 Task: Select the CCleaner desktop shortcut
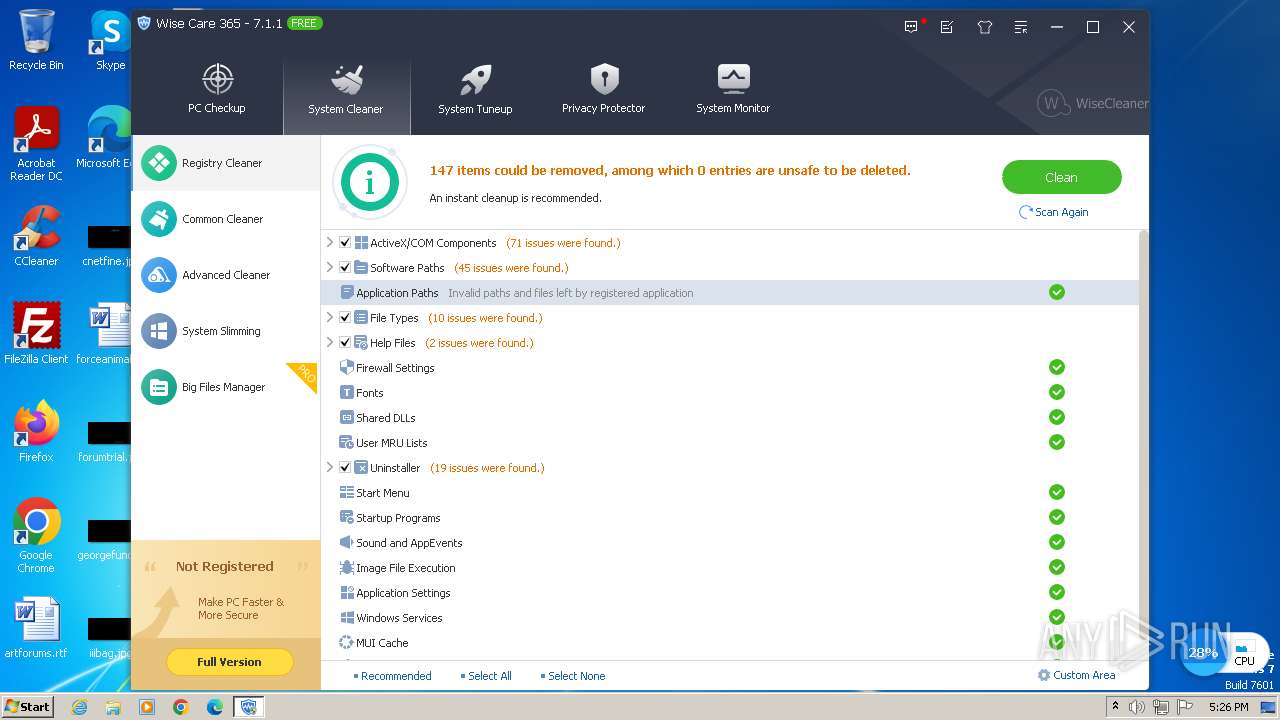tap(36, 236)
